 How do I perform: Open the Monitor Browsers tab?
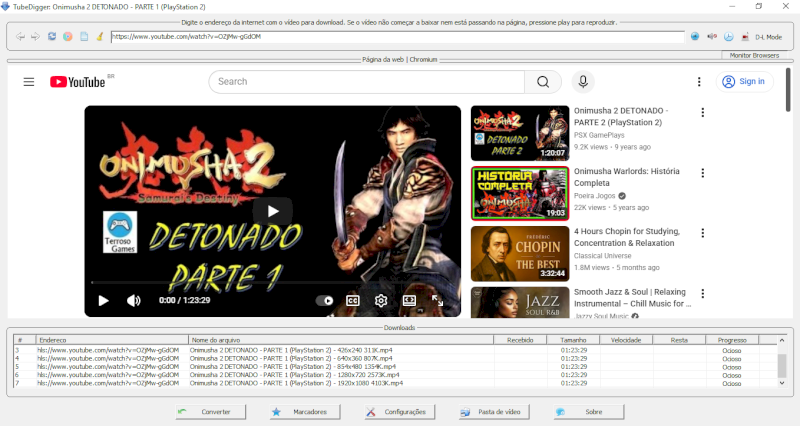click(x=754, y=56)
